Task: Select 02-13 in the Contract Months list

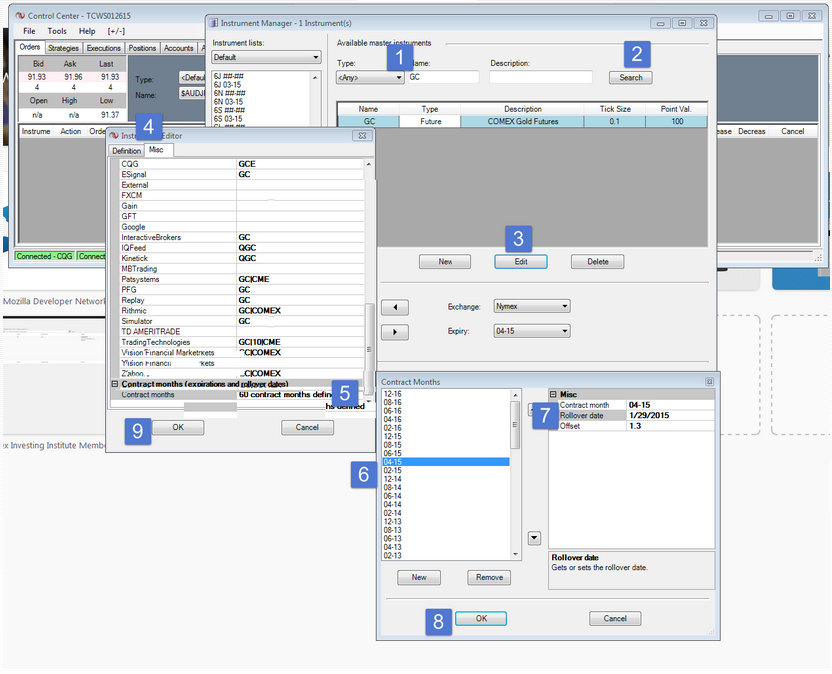Action: (446, 556)
